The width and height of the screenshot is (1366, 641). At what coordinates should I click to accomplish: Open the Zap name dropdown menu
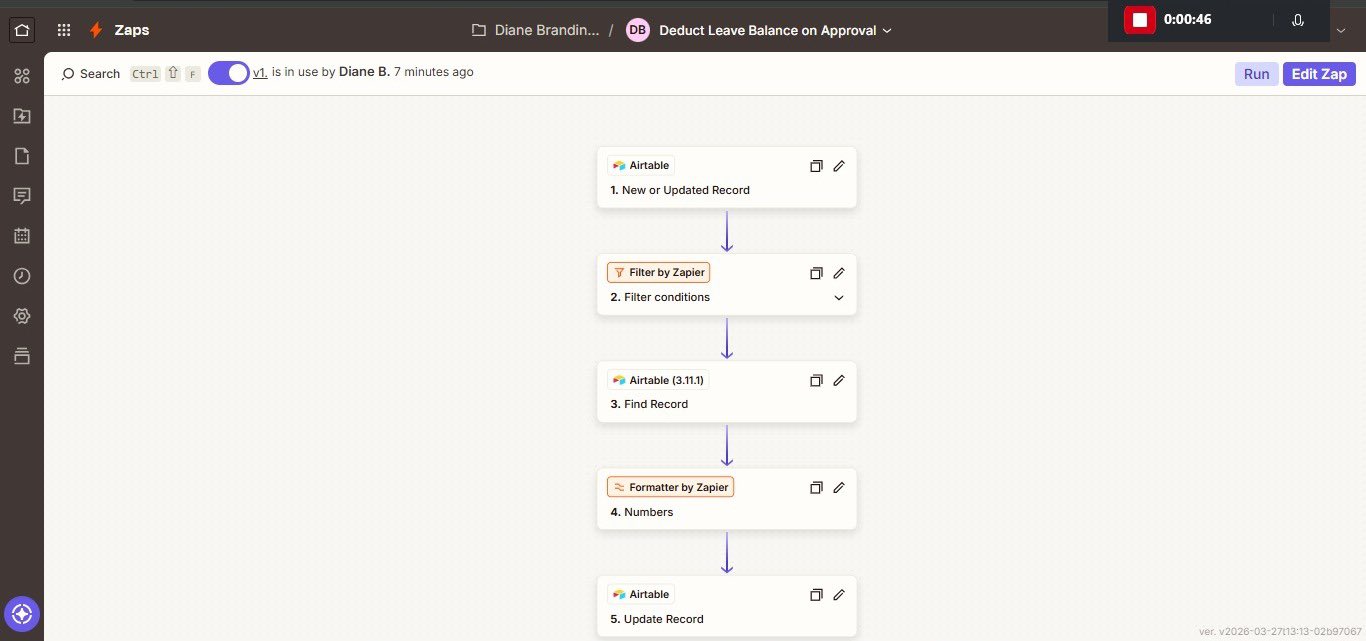[x=886, y=31]
